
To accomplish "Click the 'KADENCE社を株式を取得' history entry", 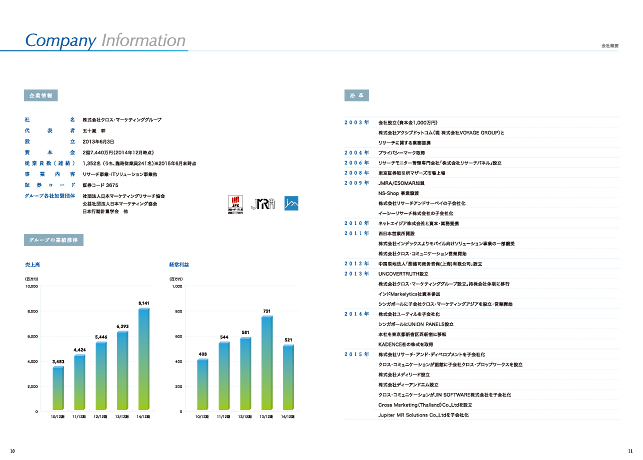I will point(405,344).
